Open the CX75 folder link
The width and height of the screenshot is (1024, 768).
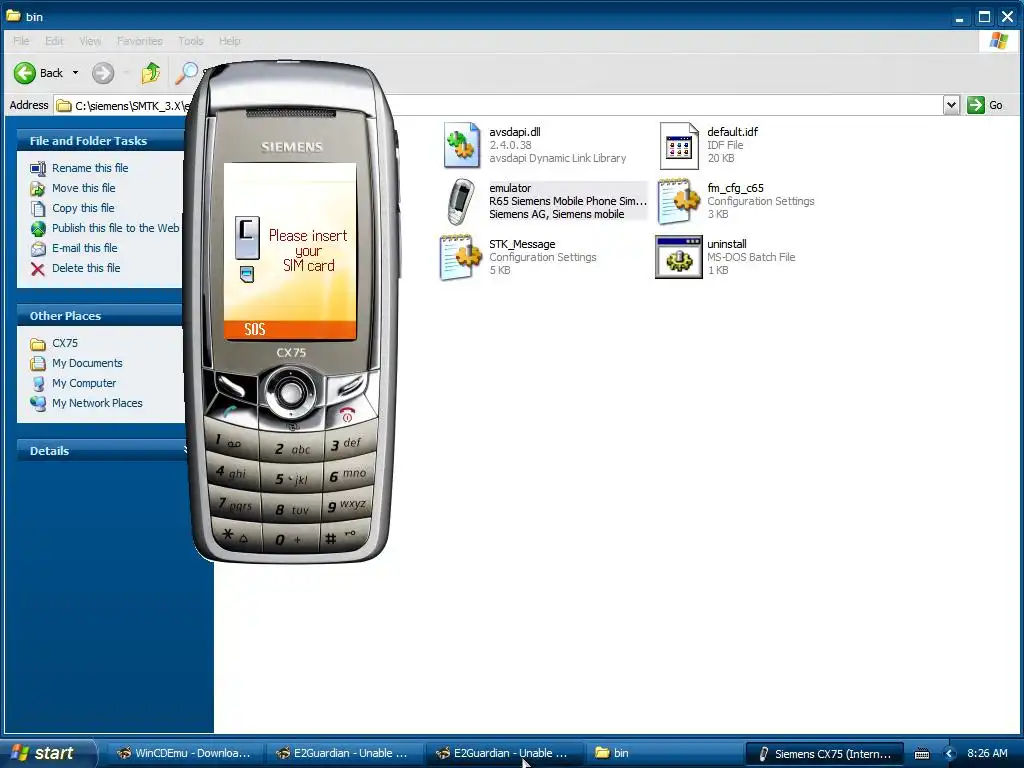click(x=65, y=344)
